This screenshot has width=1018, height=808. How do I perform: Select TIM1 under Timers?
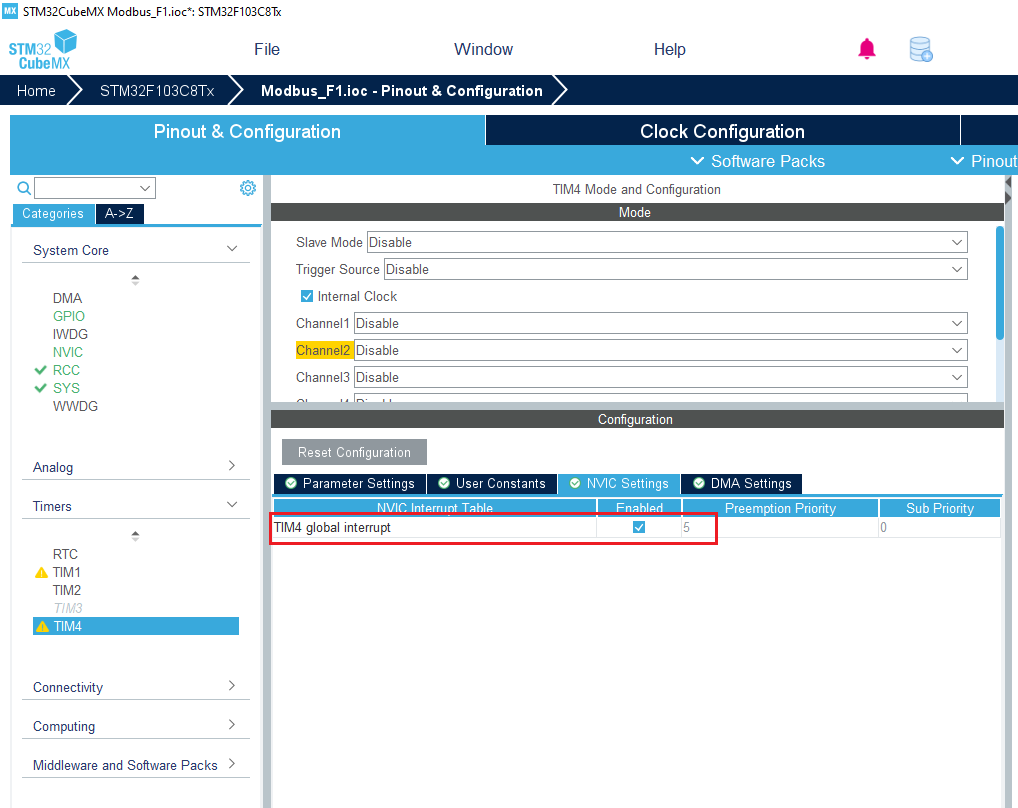point(67,572)
